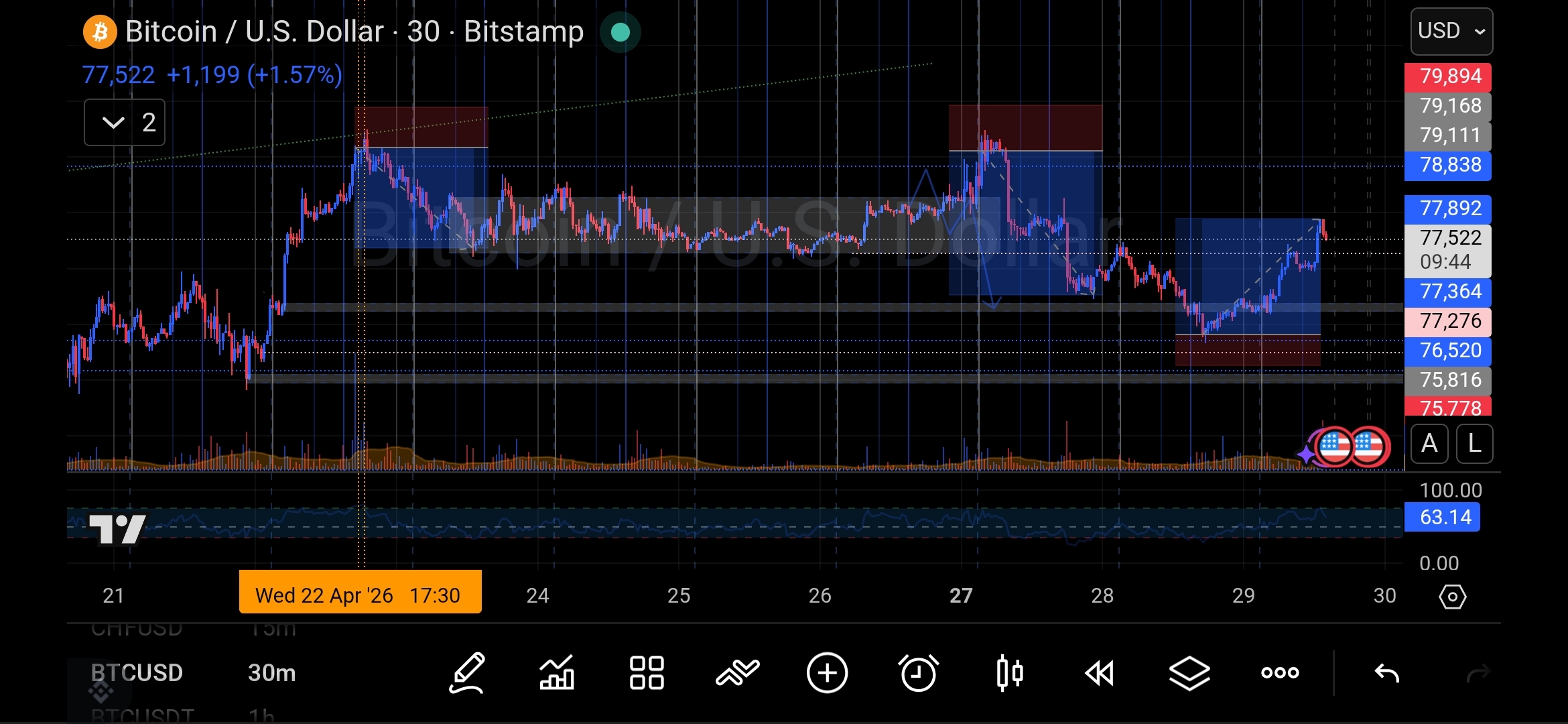
Task: Collapse the indicator legend showing 2
Action: point(125,123)
